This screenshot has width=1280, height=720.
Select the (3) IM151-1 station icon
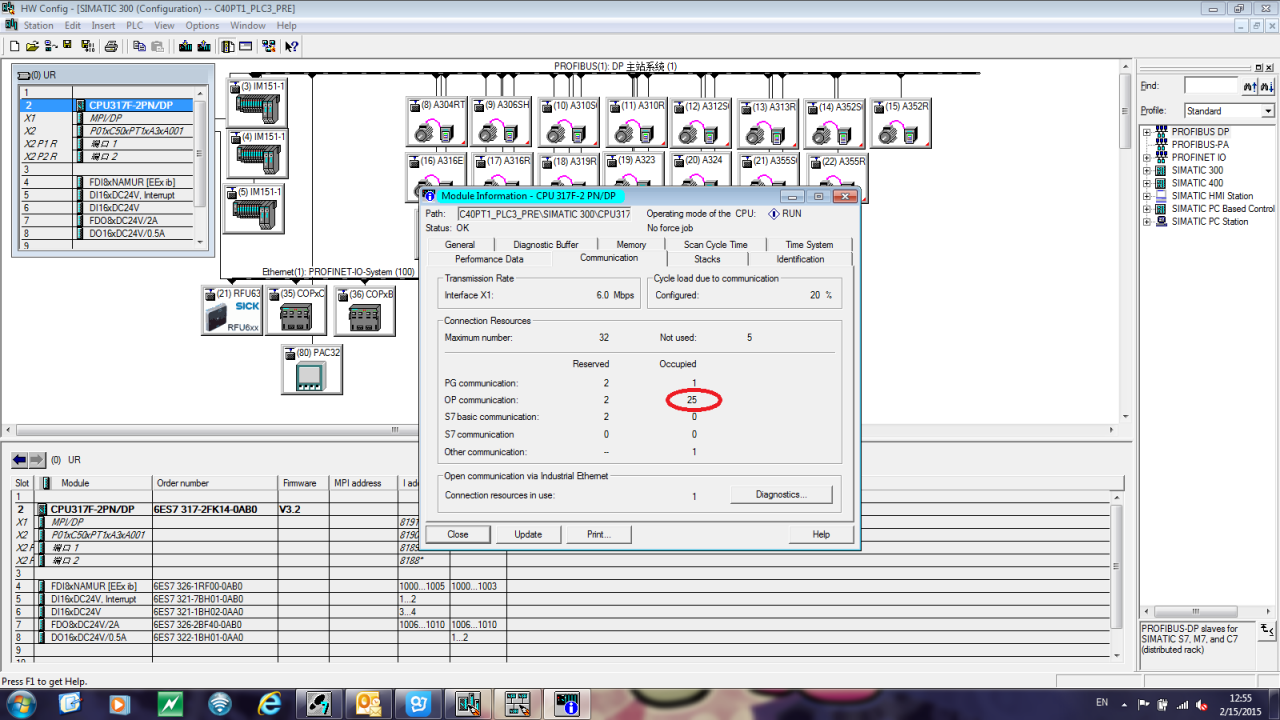[256, 101]
